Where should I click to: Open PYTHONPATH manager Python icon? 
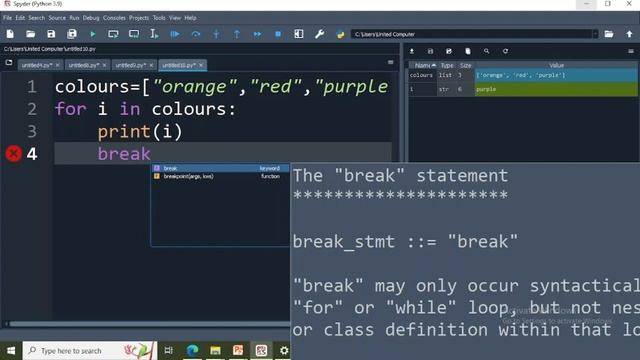[340, 34]
